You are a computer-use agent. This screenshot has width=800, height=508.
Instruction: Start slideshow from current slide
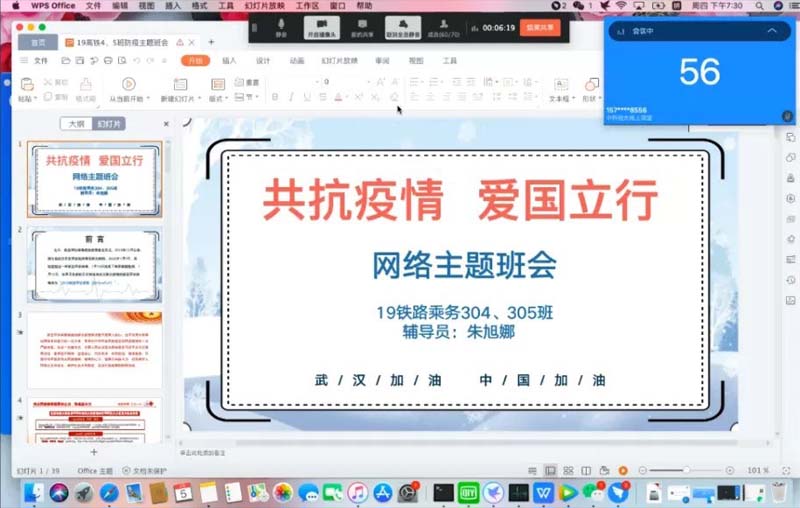click(x=129, y=87)
